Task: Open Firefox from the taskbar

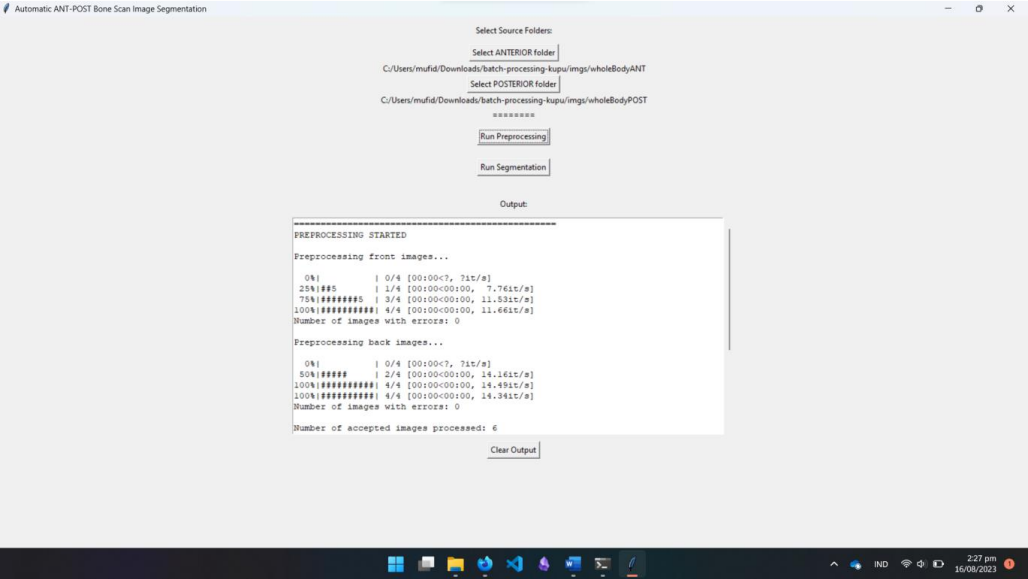Action: coord(484,564)
